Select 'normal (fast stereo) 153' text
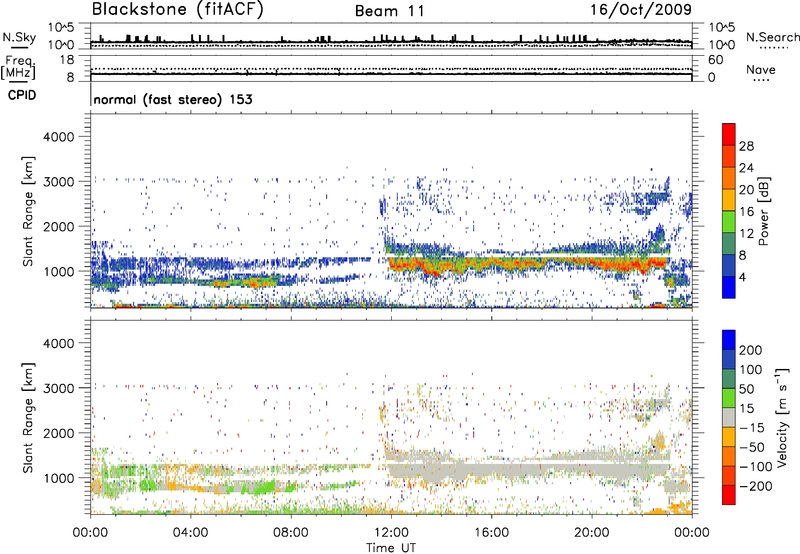The width and height of the screenshot is (800, 554). [173, 100]
